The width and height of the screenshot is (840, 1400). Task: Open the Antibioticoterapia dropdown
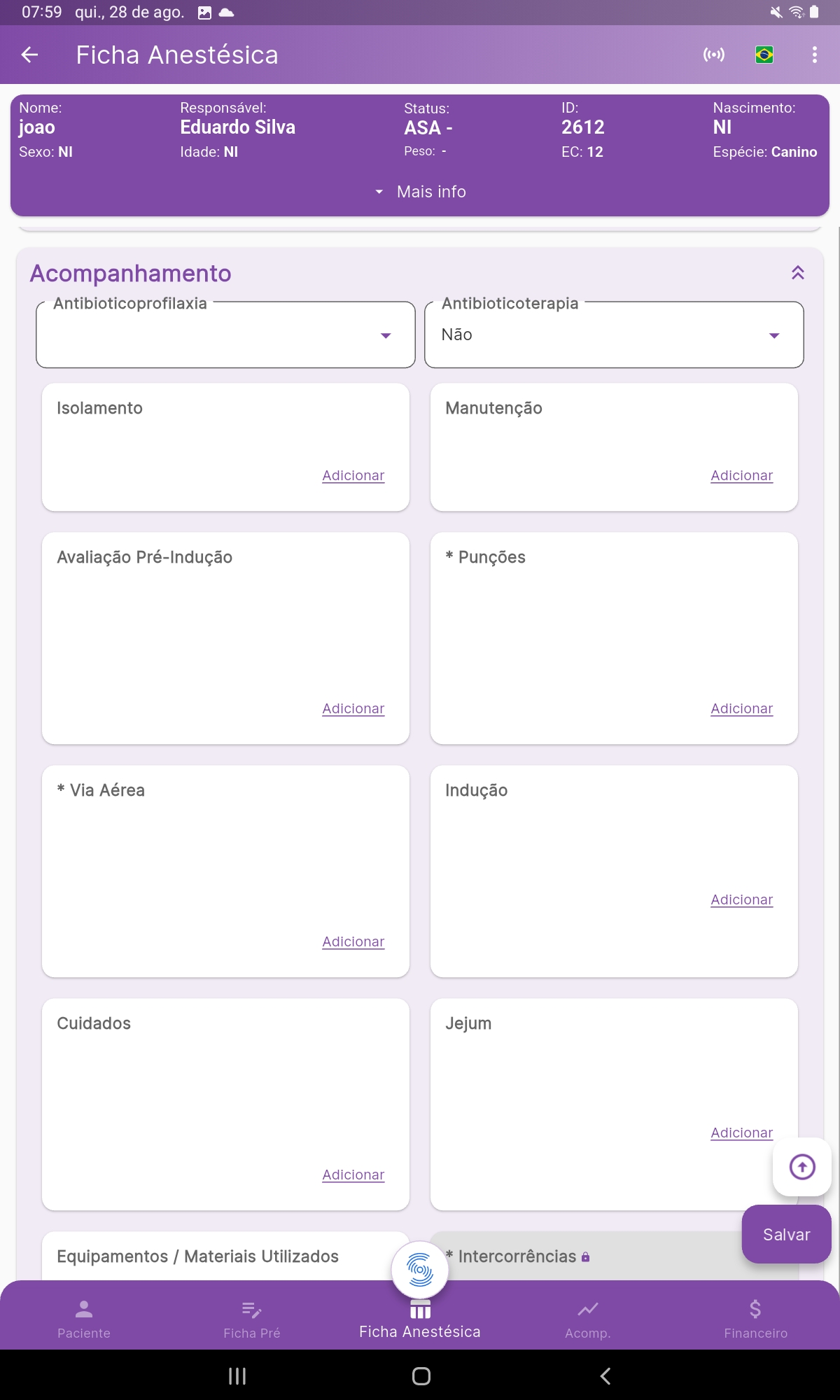point(614,335)
